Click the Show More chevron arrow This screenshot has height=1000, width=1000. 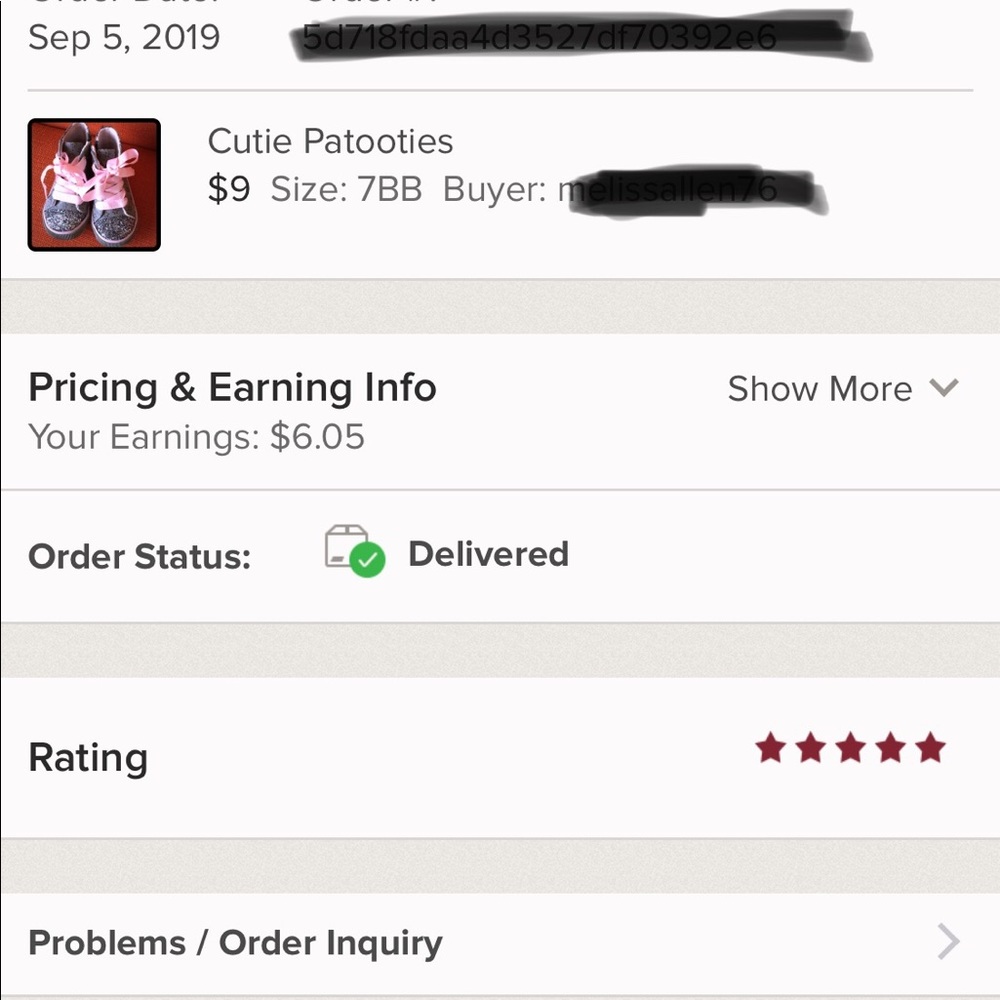coord(944,389)
